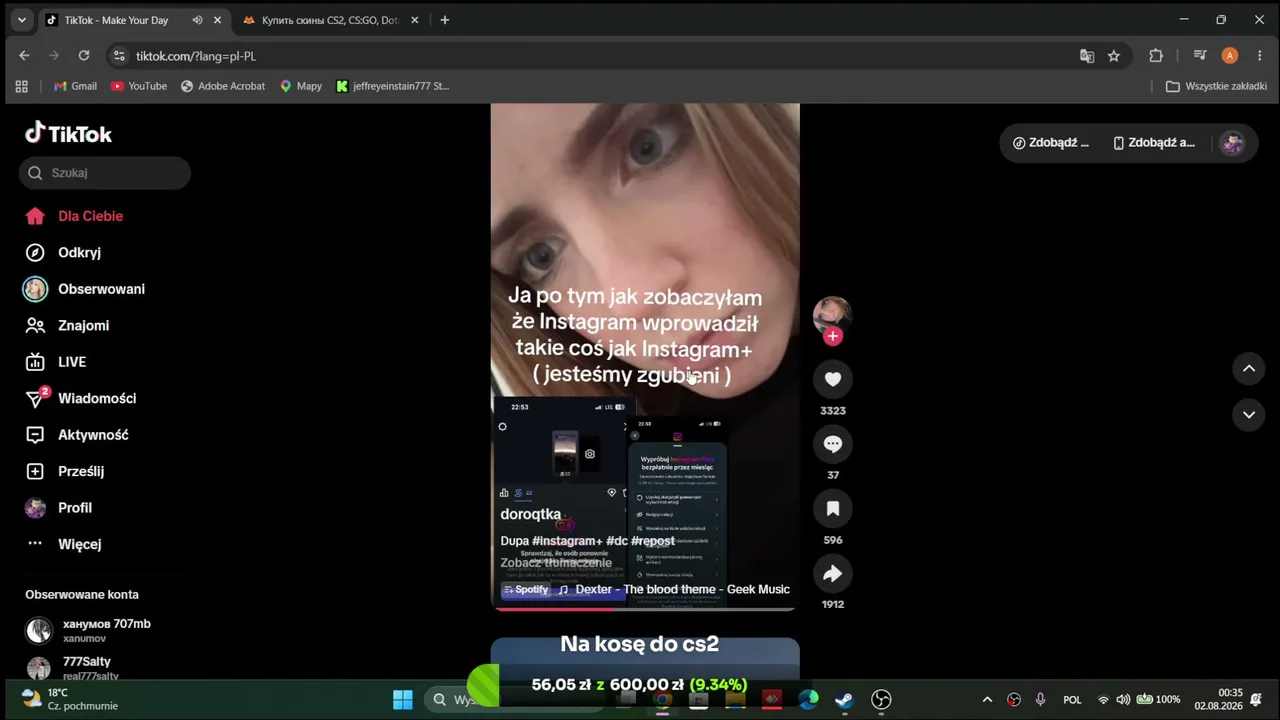Follow the creator with the red plus
Screen dimensions: 1280x720
832,336
